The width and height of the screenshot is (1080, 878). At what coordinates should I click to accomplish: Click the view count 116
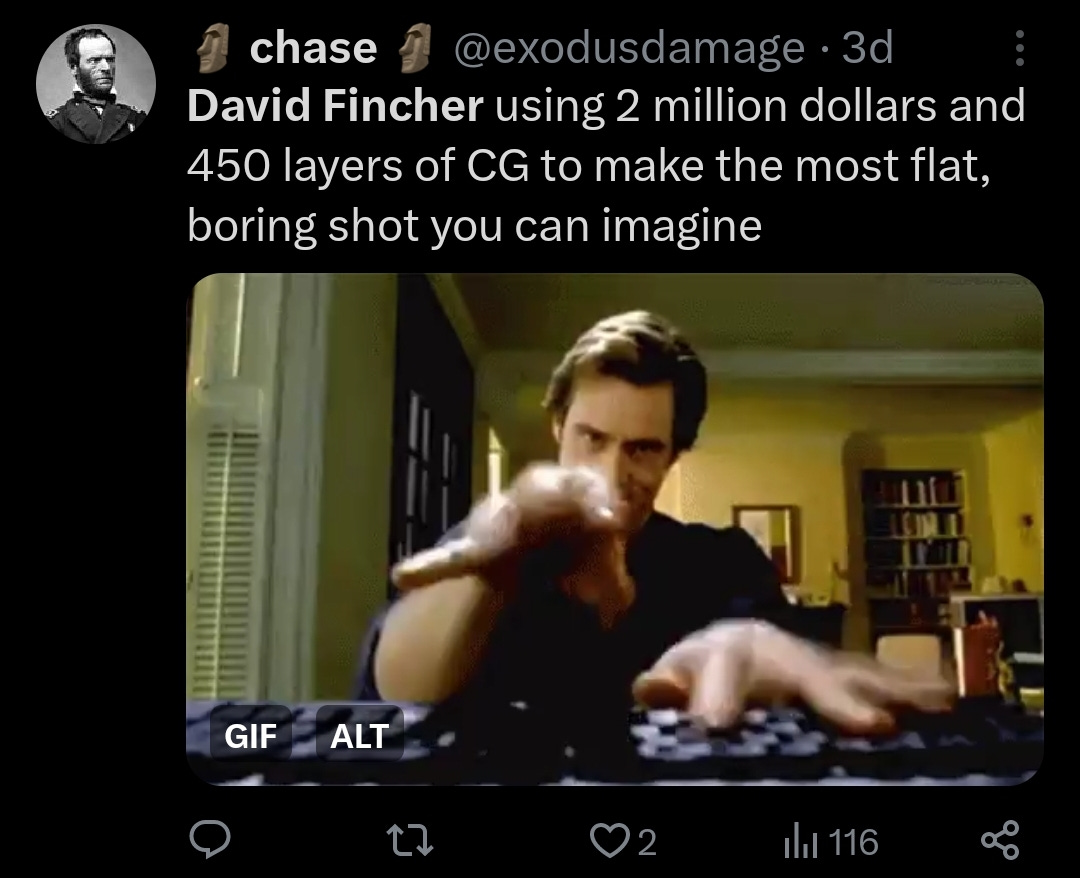[x=853, y=842]
